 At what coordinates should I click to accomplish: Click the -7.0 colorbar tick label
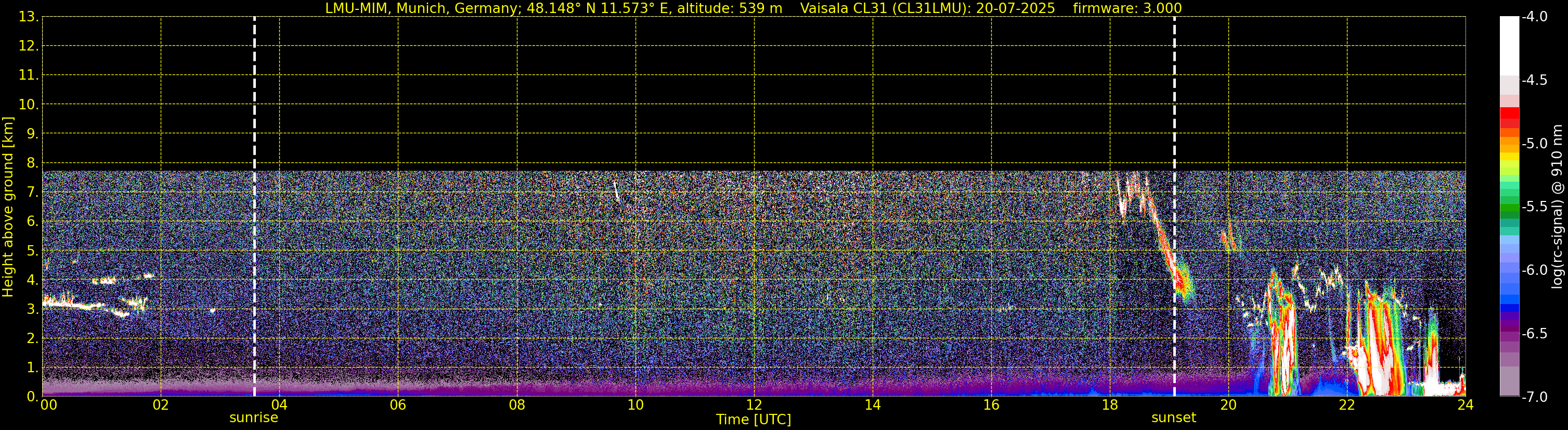(x=1534, y=397)
